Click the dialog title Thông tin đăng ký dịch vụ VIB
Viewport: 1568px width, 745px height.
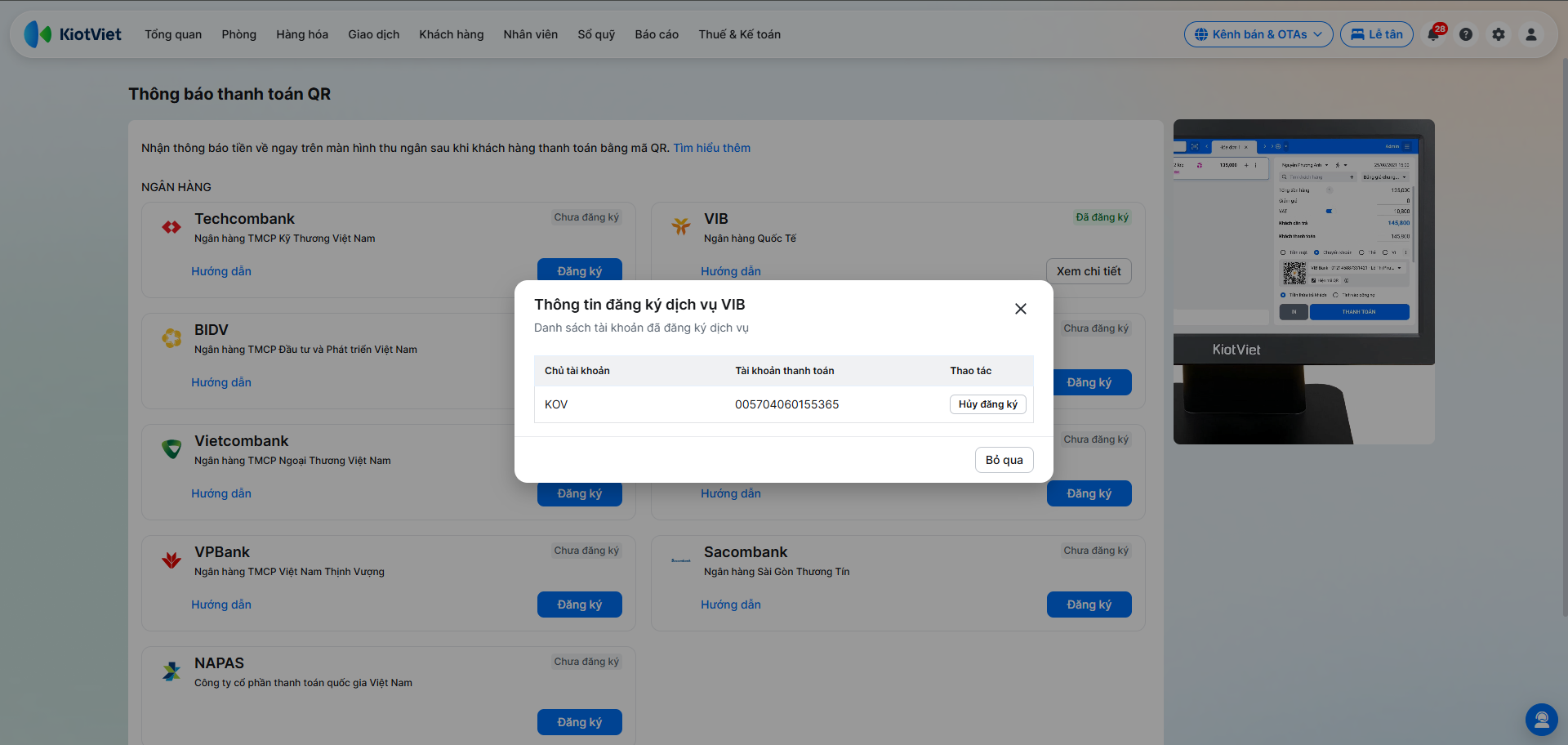point(639,305)
